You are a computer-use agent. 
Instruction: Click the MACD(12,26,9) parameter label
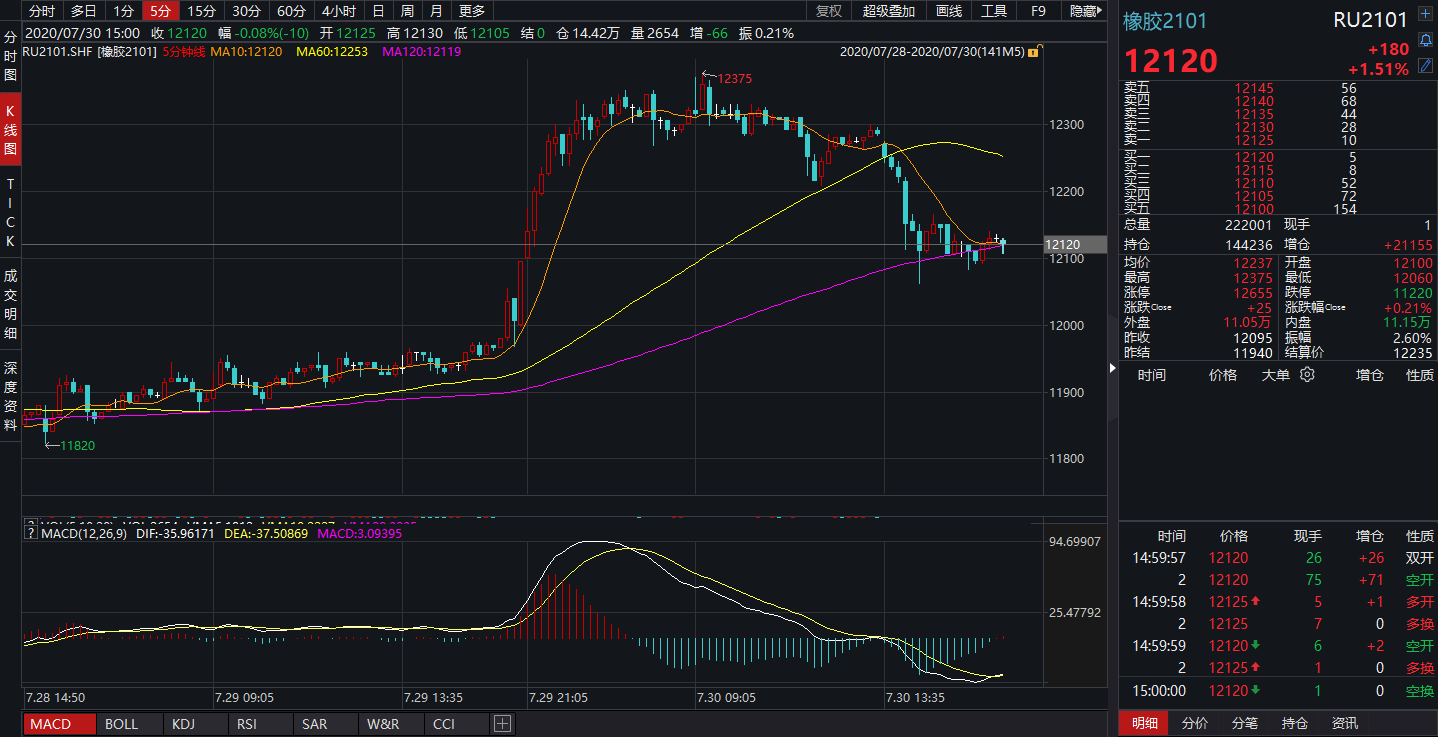(x=82, y=534)
